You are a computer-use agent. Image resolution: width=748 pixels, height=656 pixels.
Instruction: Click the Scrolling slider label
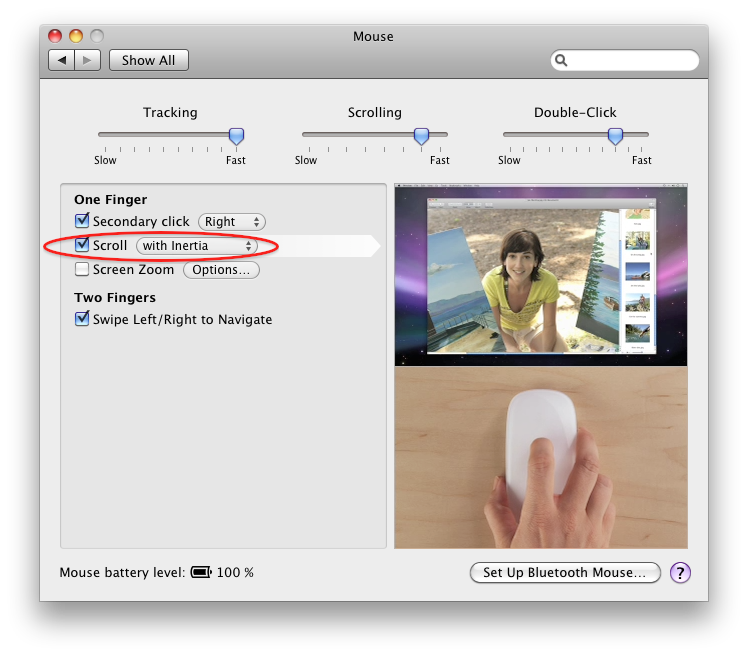coord(375,113)
